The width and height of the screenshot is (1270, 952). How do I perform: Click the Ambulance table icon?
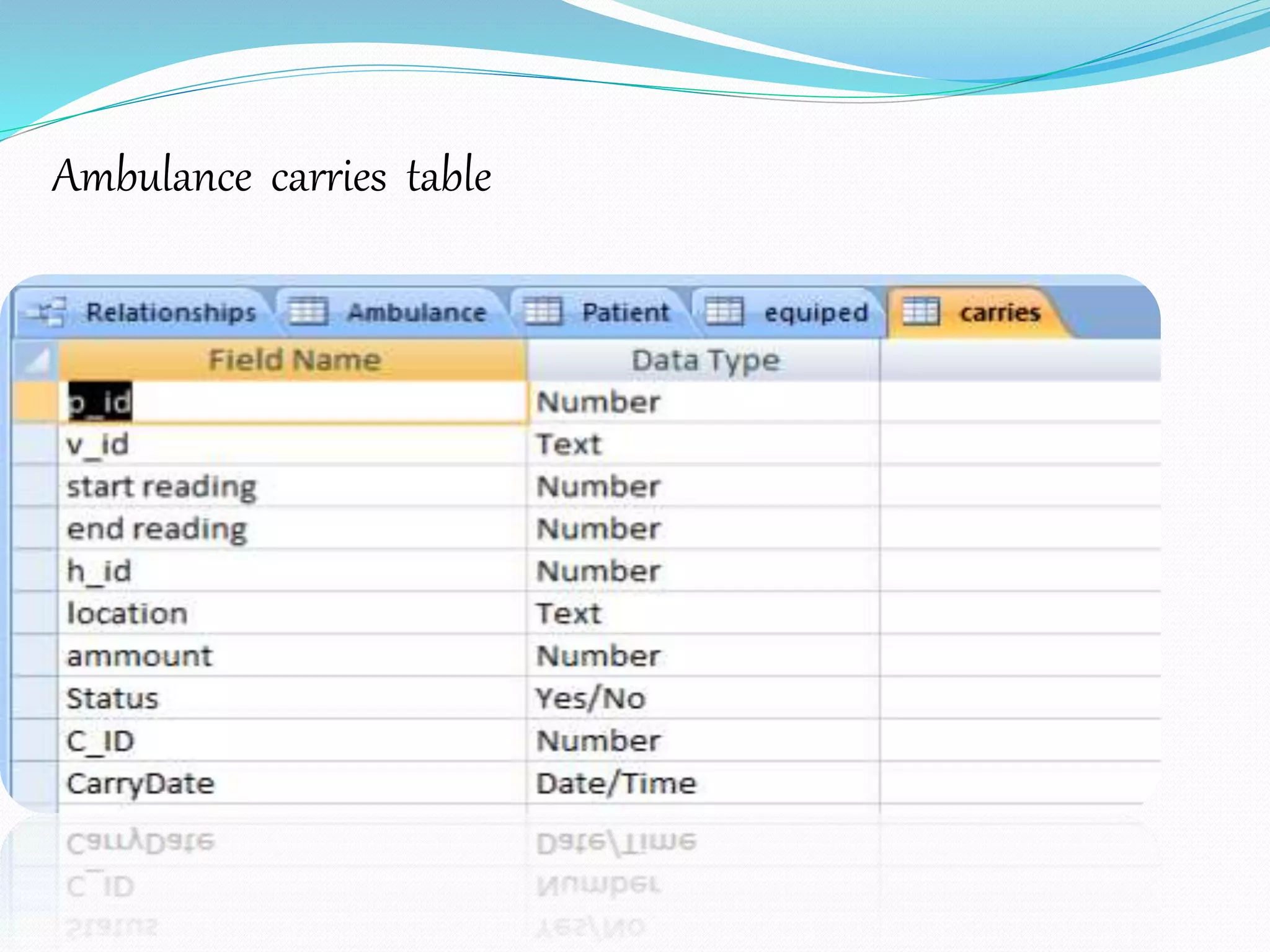(308, 311)
